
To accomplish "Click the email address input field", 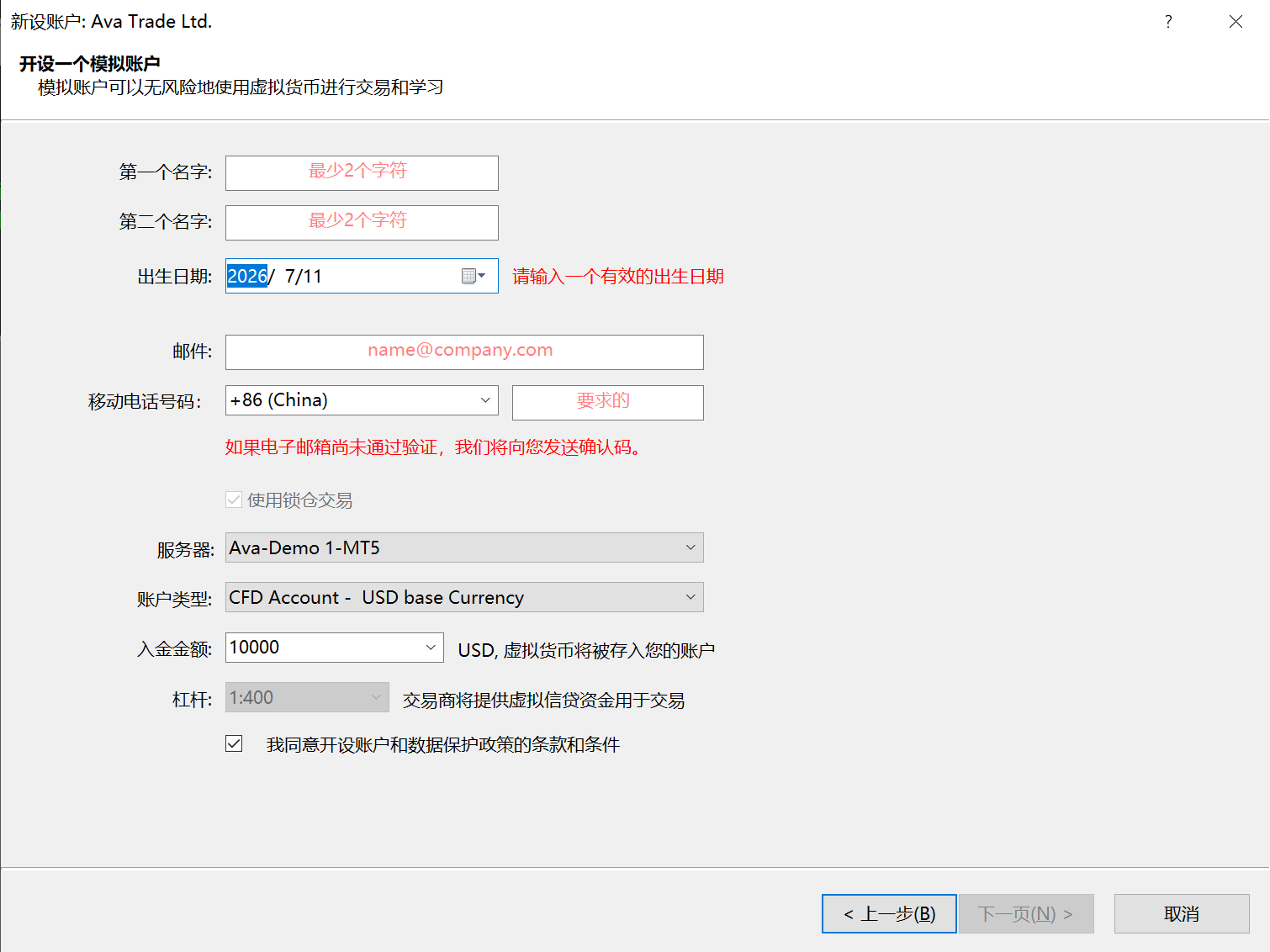I will (x=464, y=352).
